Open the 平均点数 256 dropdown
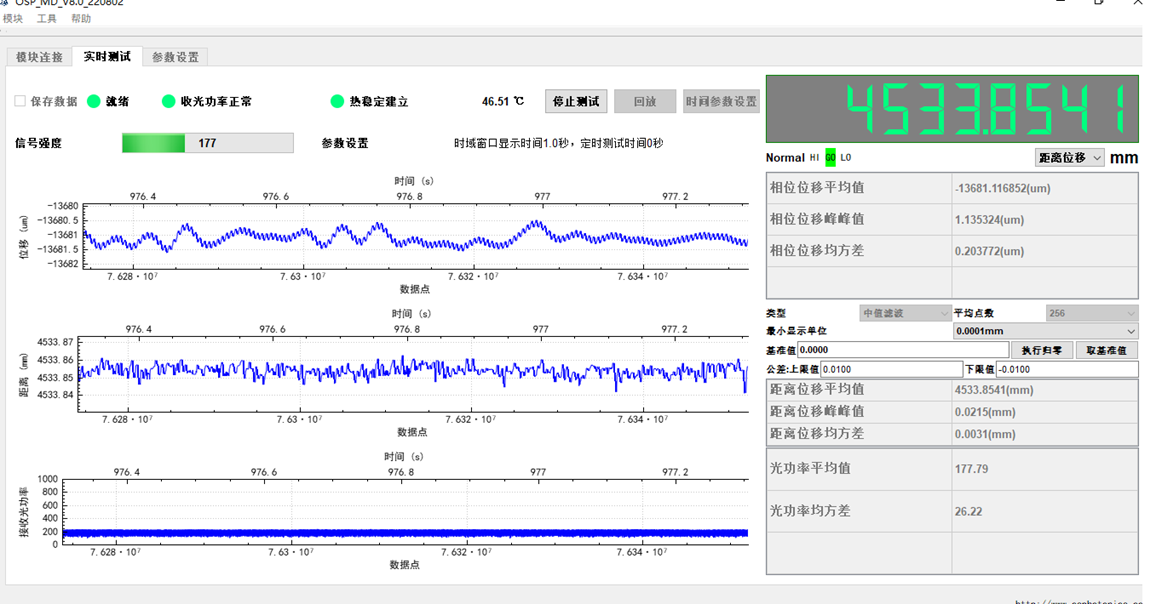The height and width of the screenshot is (604, 1156). [1091, 313]
